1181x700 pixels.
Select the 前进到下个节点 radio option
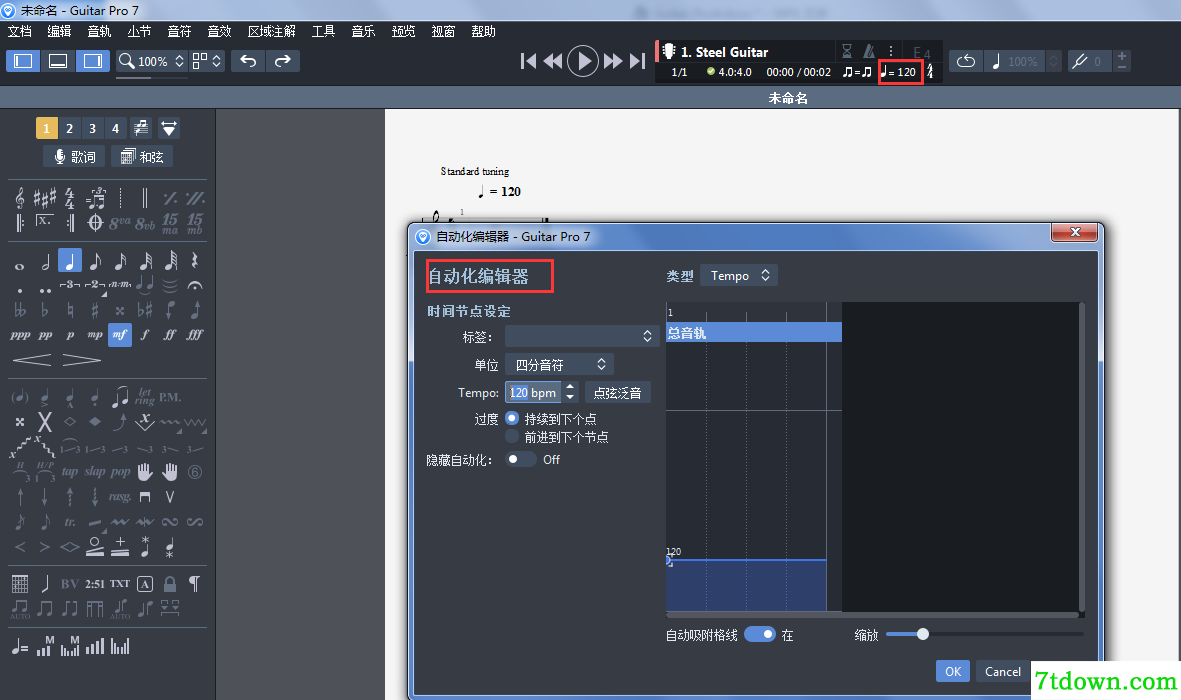512,436
